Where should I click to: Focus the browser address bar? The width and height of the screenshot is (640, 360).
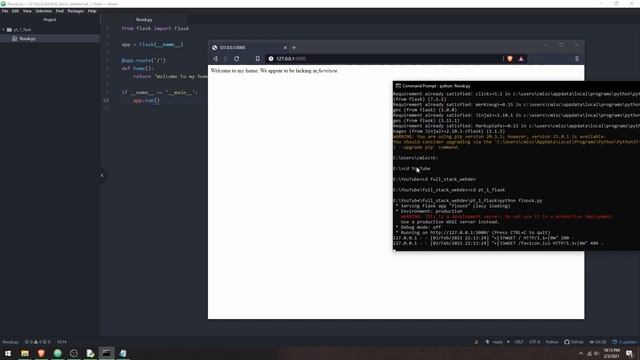click(384, 59)
